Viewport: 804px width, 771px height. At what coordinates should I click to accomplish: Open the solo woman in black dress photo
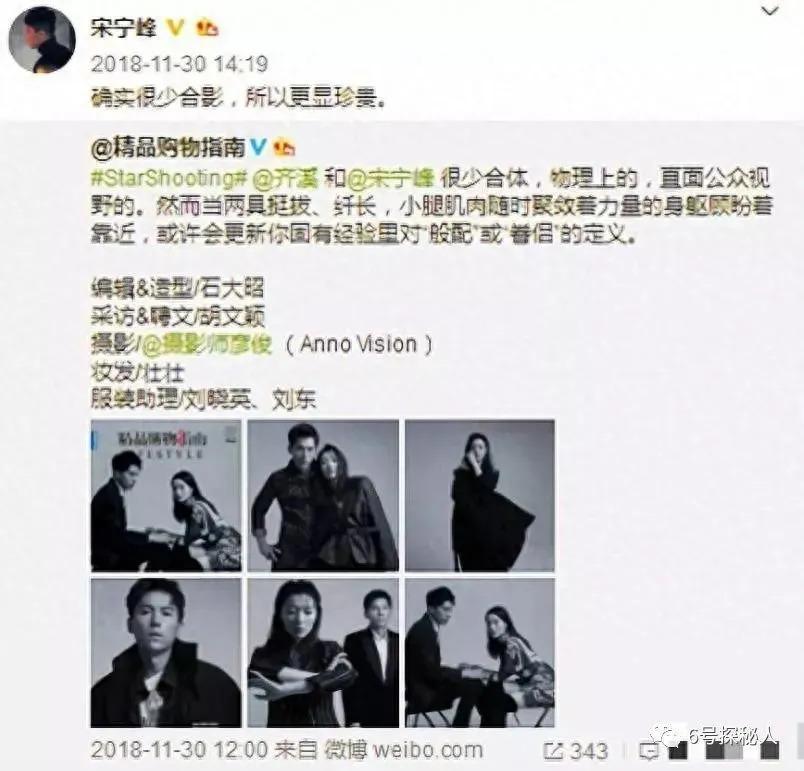(x=480, y=496)
